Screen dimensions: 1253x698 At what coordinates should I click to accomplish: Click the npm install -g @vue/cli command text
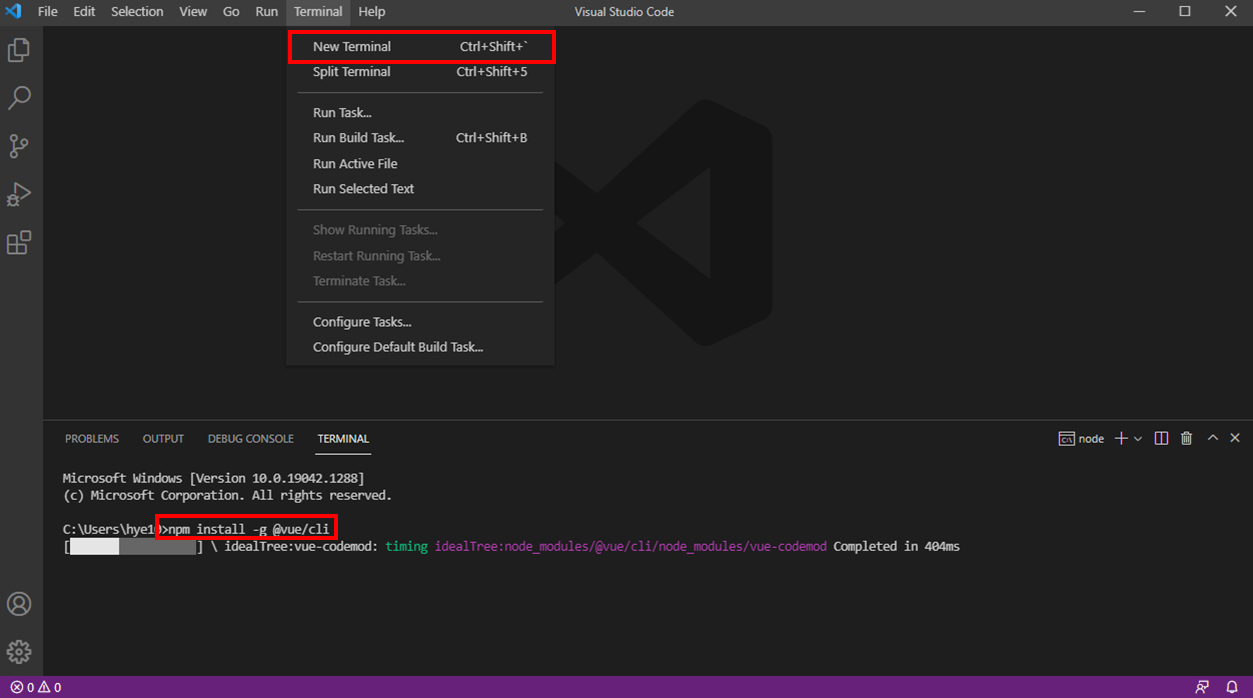tap(249, 529)
